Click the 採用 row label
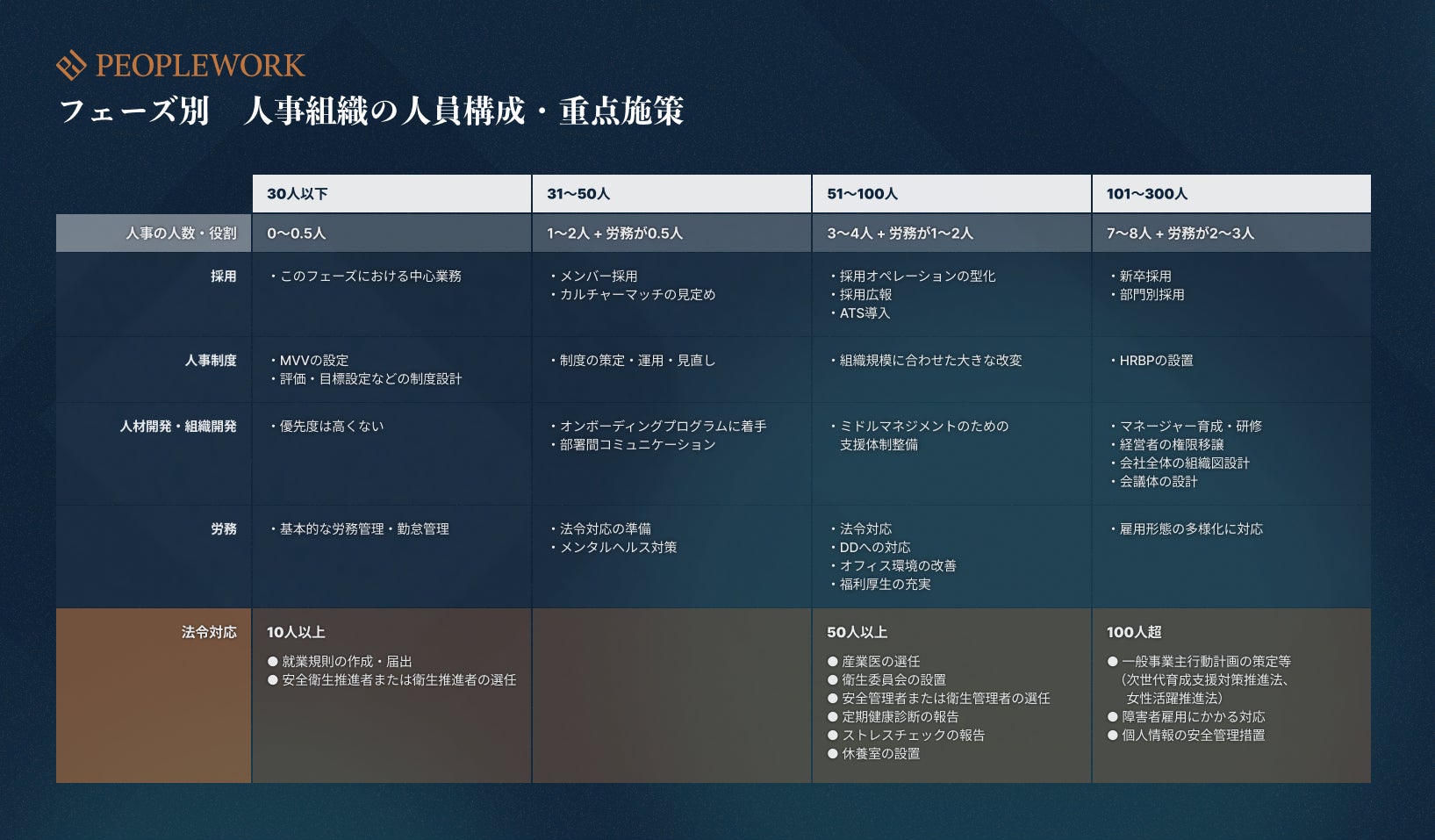Screen dimensions: 1435x840 pyautogui.click(x=224, y=276)
